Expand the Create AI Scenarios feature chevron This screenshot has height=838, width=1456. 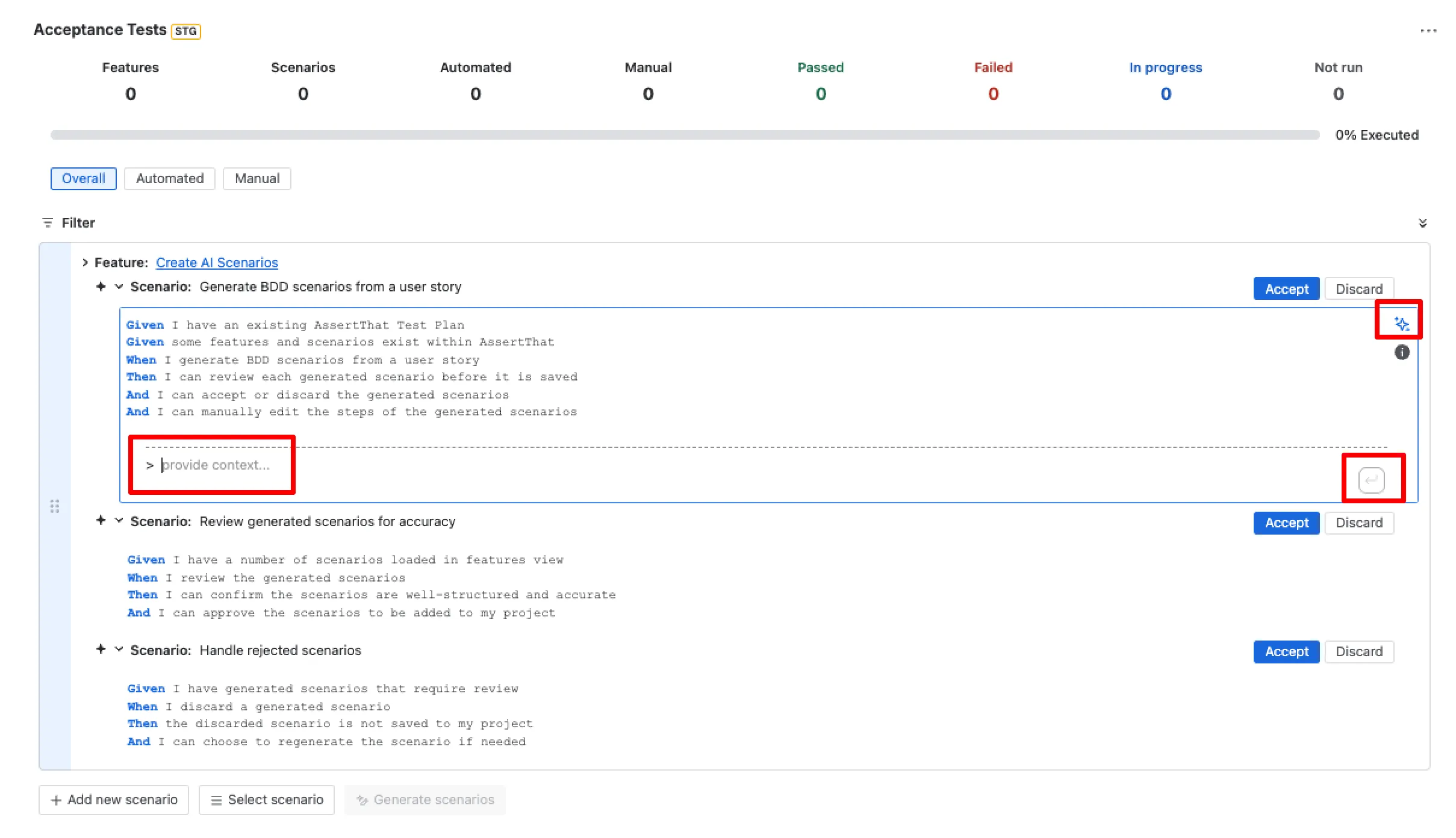click(85, 262)
